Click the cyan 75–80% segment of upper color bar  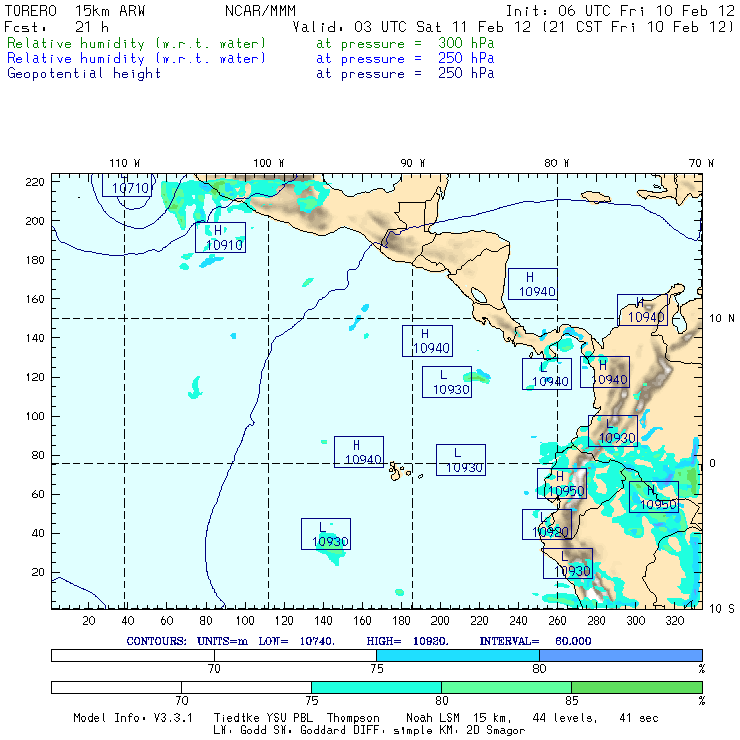[458, 655]
